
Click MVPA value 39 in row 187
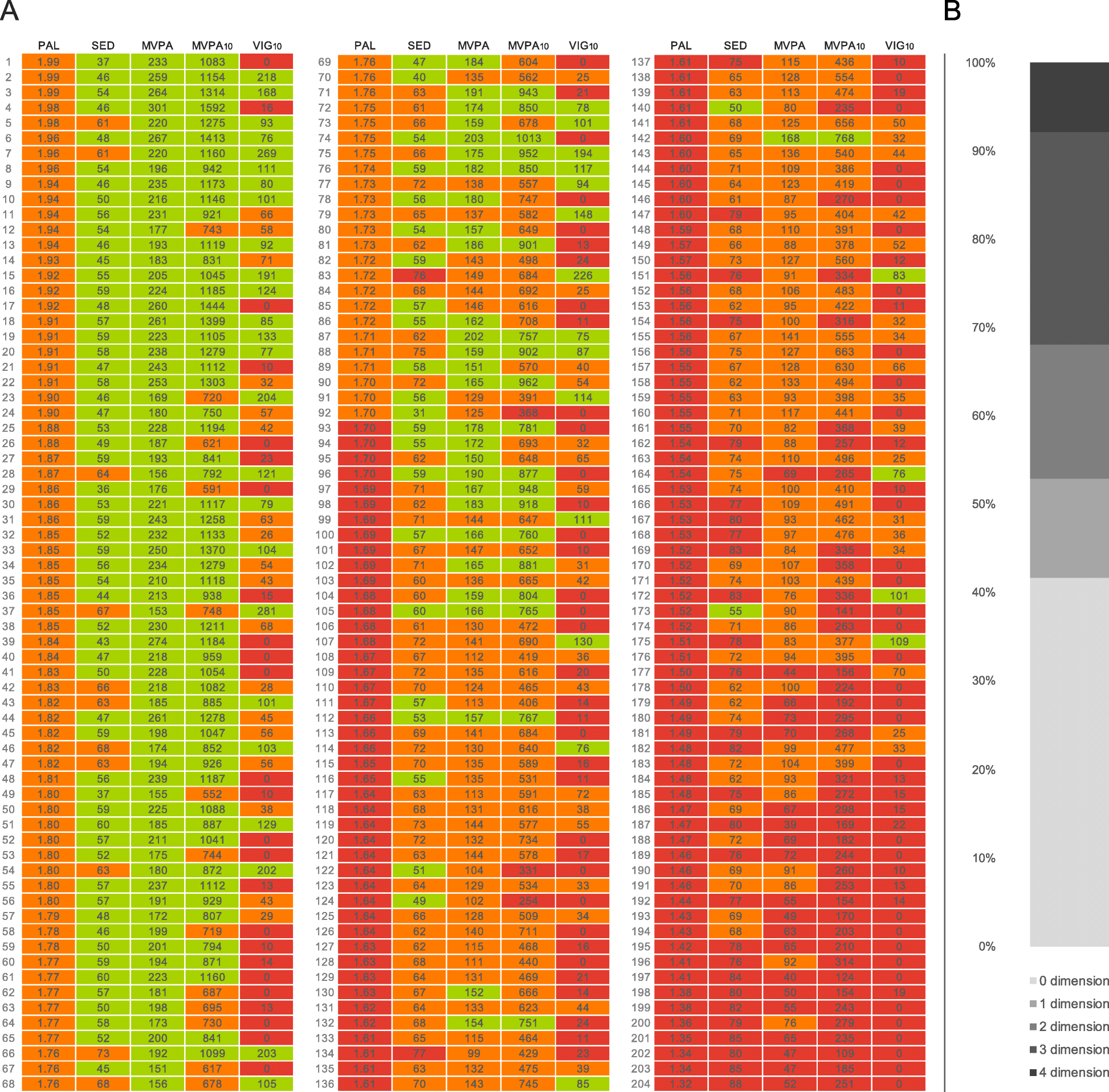coord(790,825)
